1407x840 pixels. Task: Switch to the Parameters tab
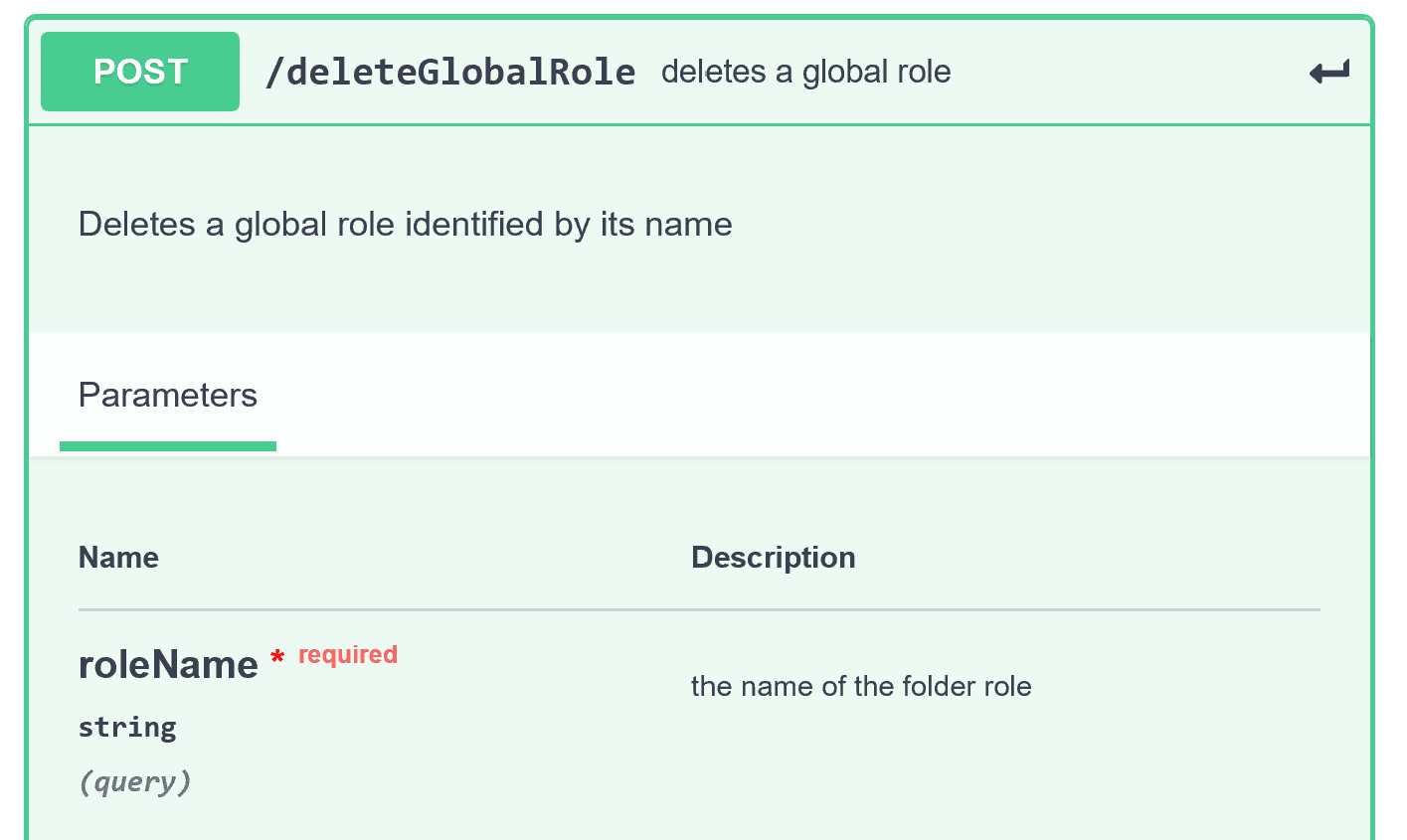click(x=167, y=395)
